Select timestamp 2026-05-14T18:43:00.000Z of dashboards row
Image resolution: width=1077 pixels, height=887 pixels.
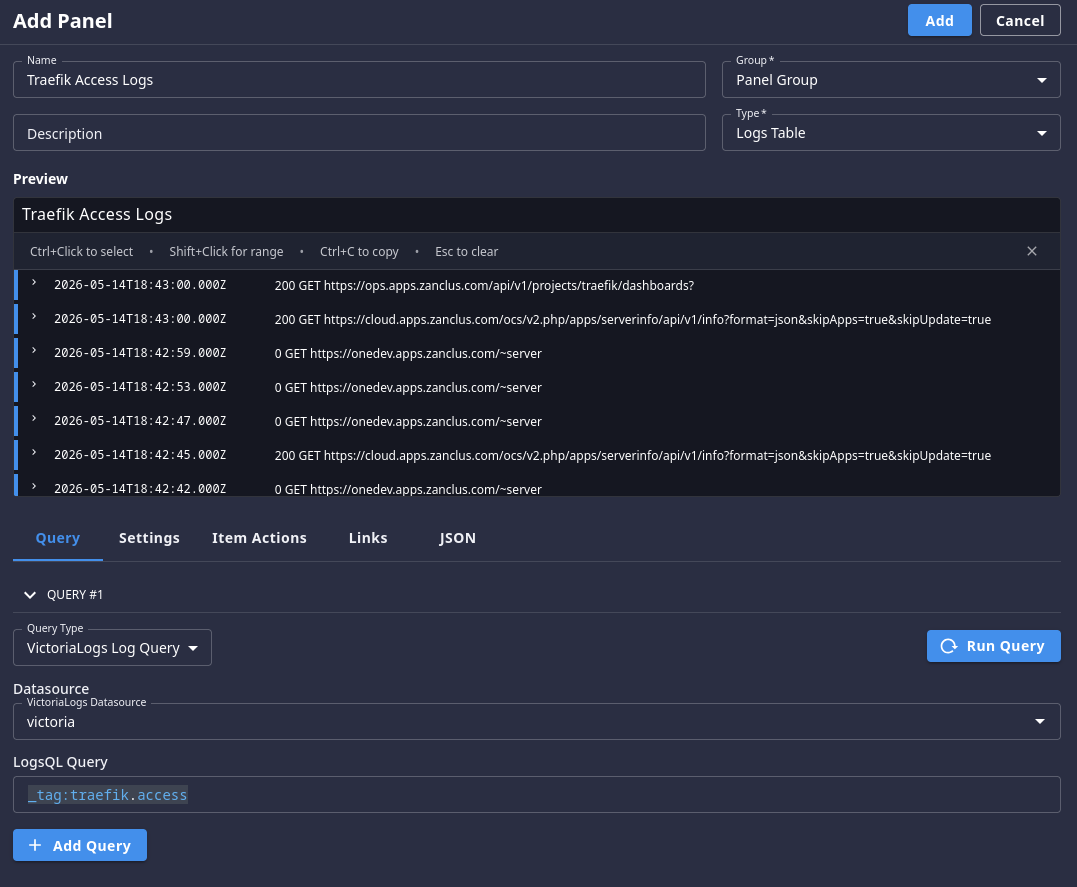(140, 285)
